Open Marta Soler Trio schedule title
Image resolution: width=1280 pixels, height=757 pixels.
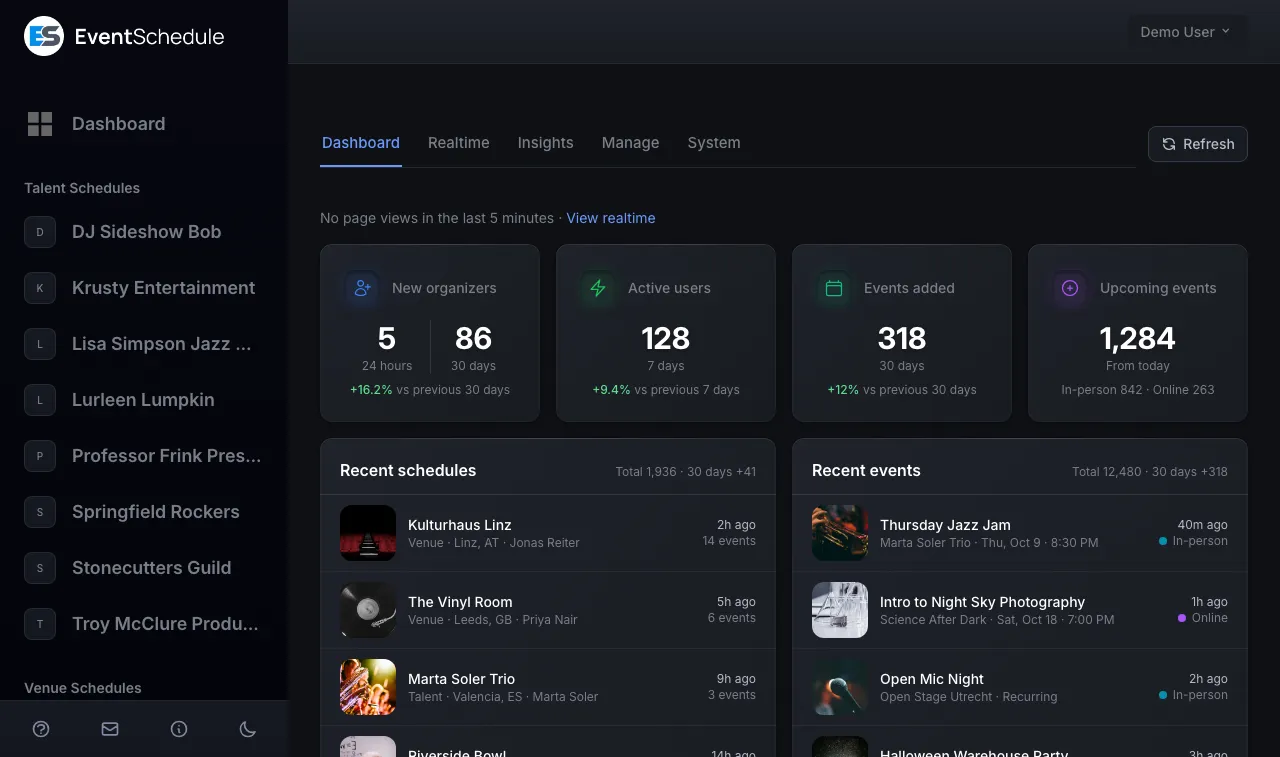[x=461, y=679]
